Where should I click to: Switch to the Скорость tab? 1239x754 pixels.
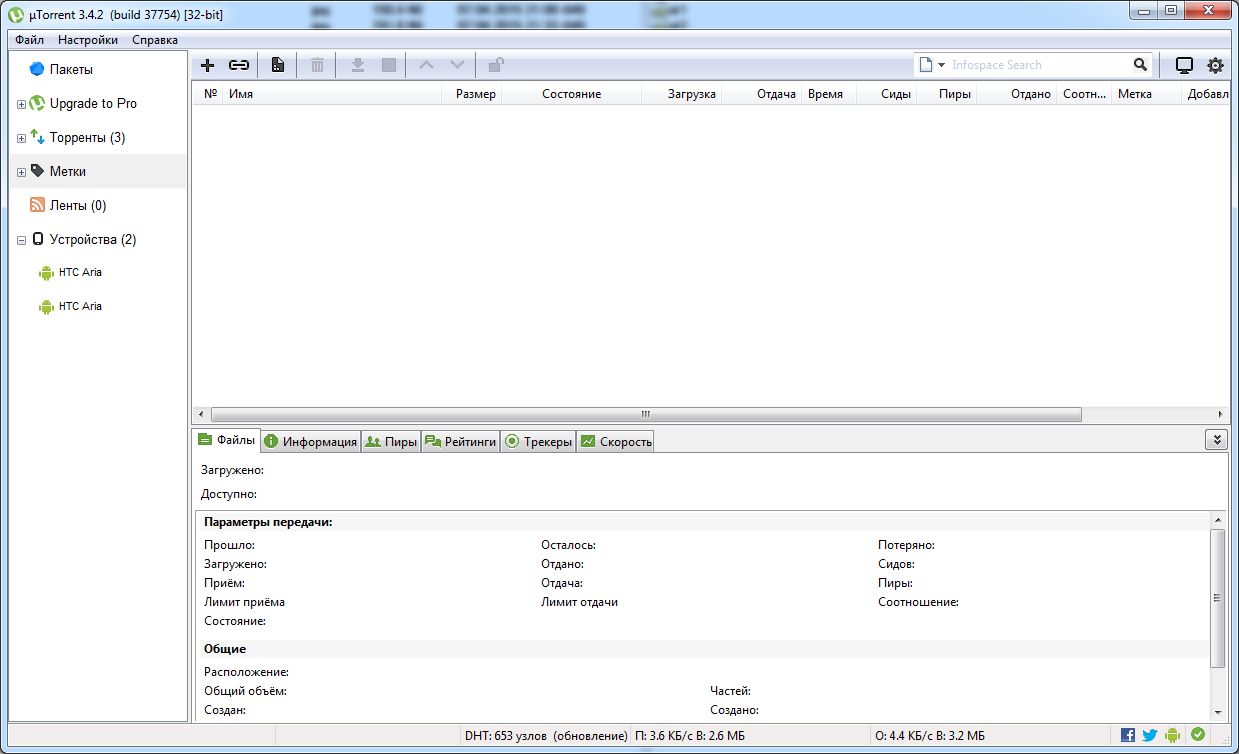click(615, 441)
